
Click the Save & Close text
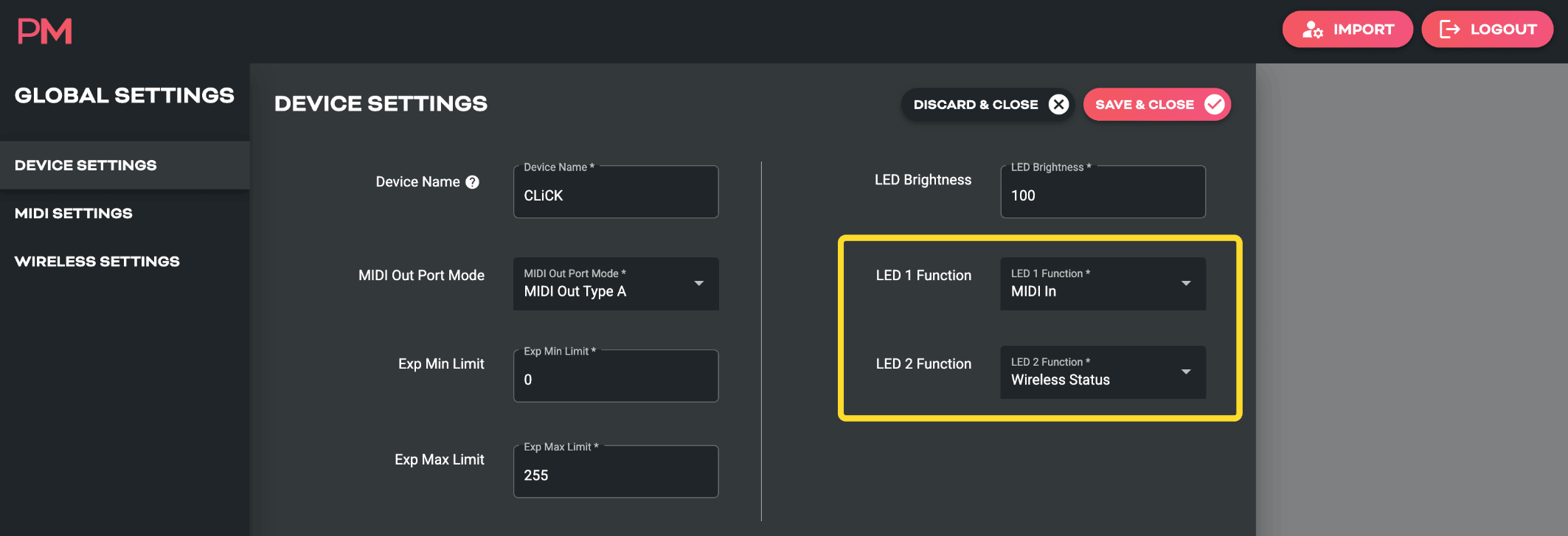[x=1144, y=105]
